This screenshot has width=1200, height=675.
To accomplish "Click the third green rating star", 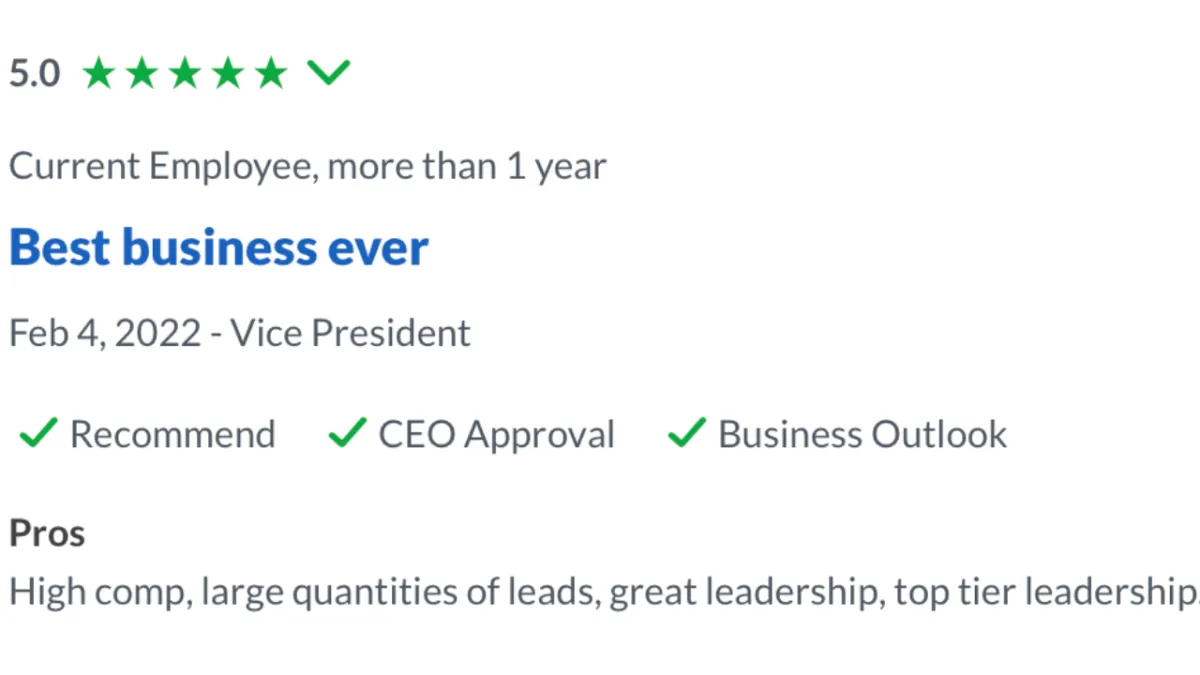I will pos(185,73).
